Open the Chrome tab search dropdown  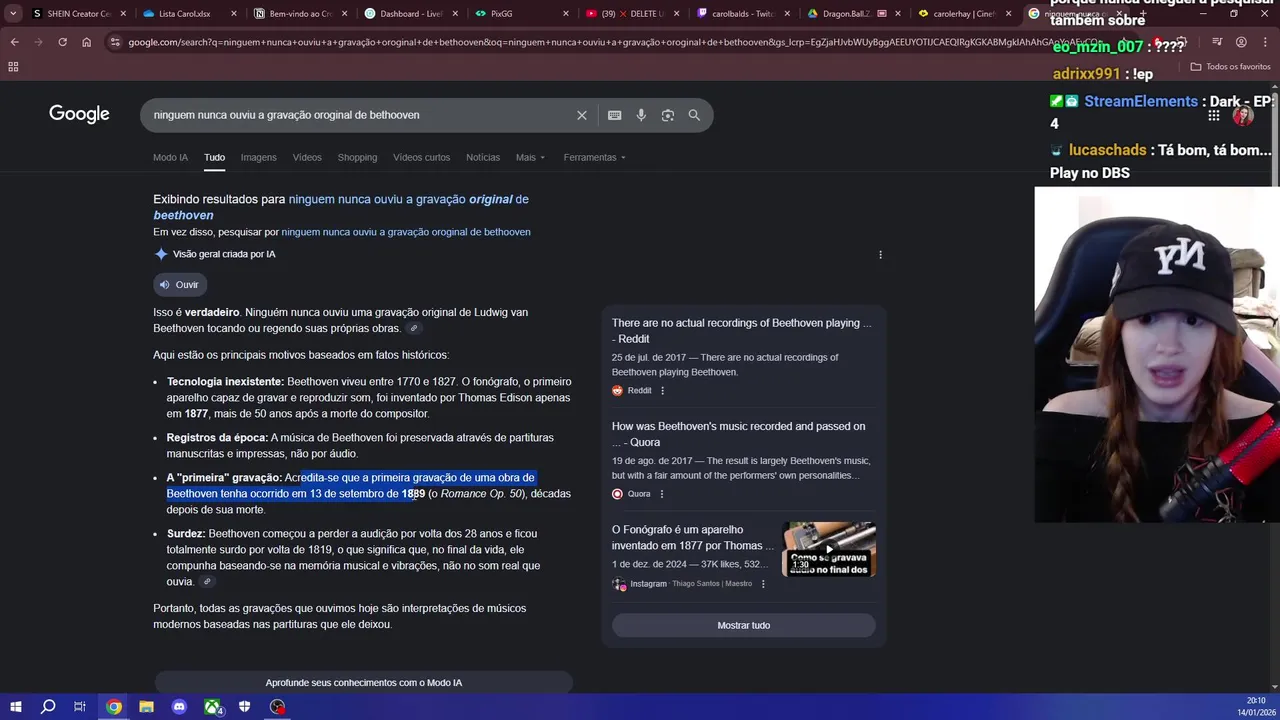tap(13, 14)
